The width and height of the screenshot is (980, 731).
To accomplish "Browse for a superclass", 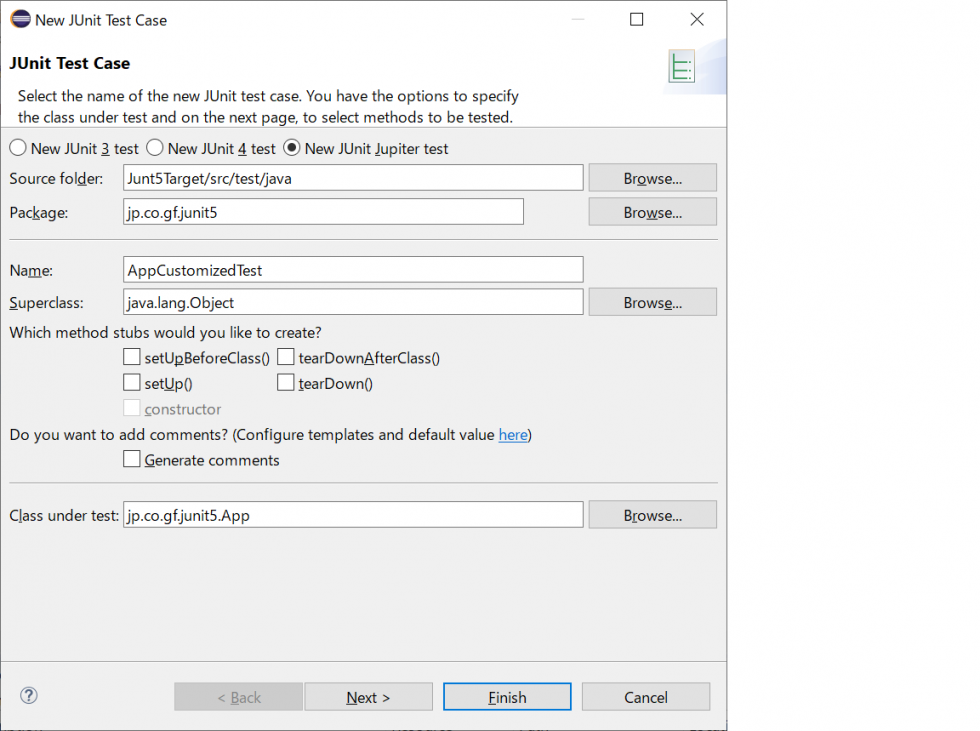I will pos(652,301).
